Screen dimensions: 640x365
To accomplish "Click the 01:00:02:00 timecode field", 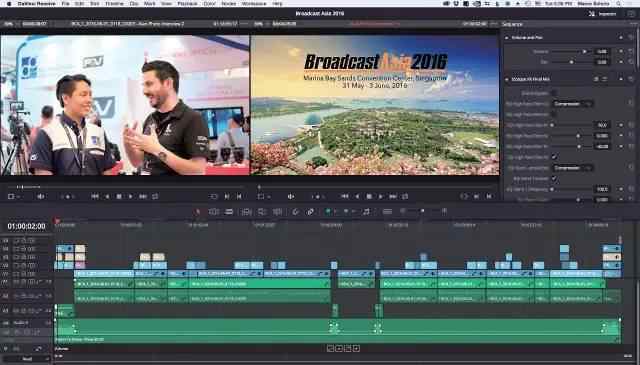I will click(27, 226).
